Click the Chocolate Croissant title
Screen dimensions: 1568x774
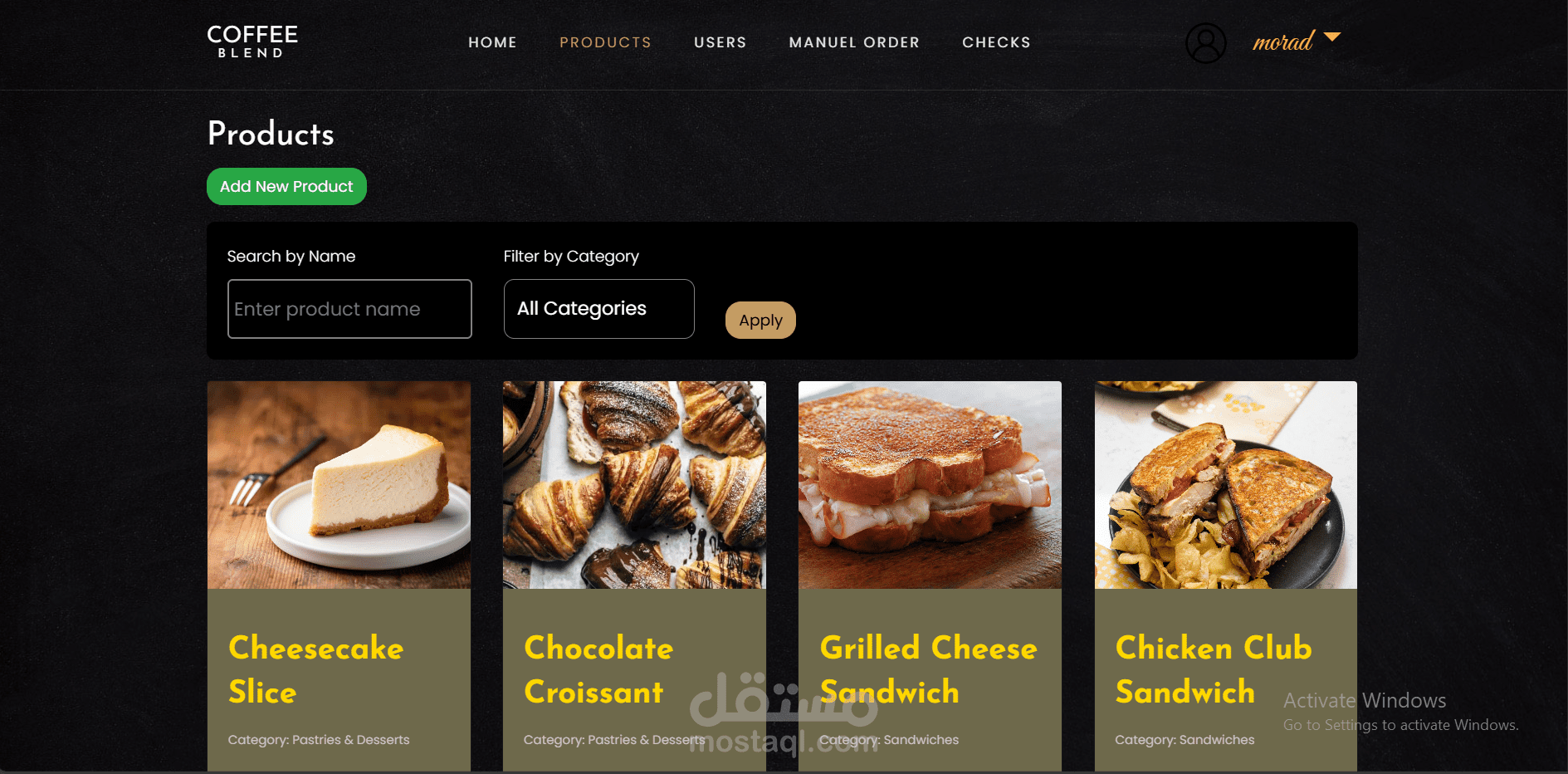598,669
